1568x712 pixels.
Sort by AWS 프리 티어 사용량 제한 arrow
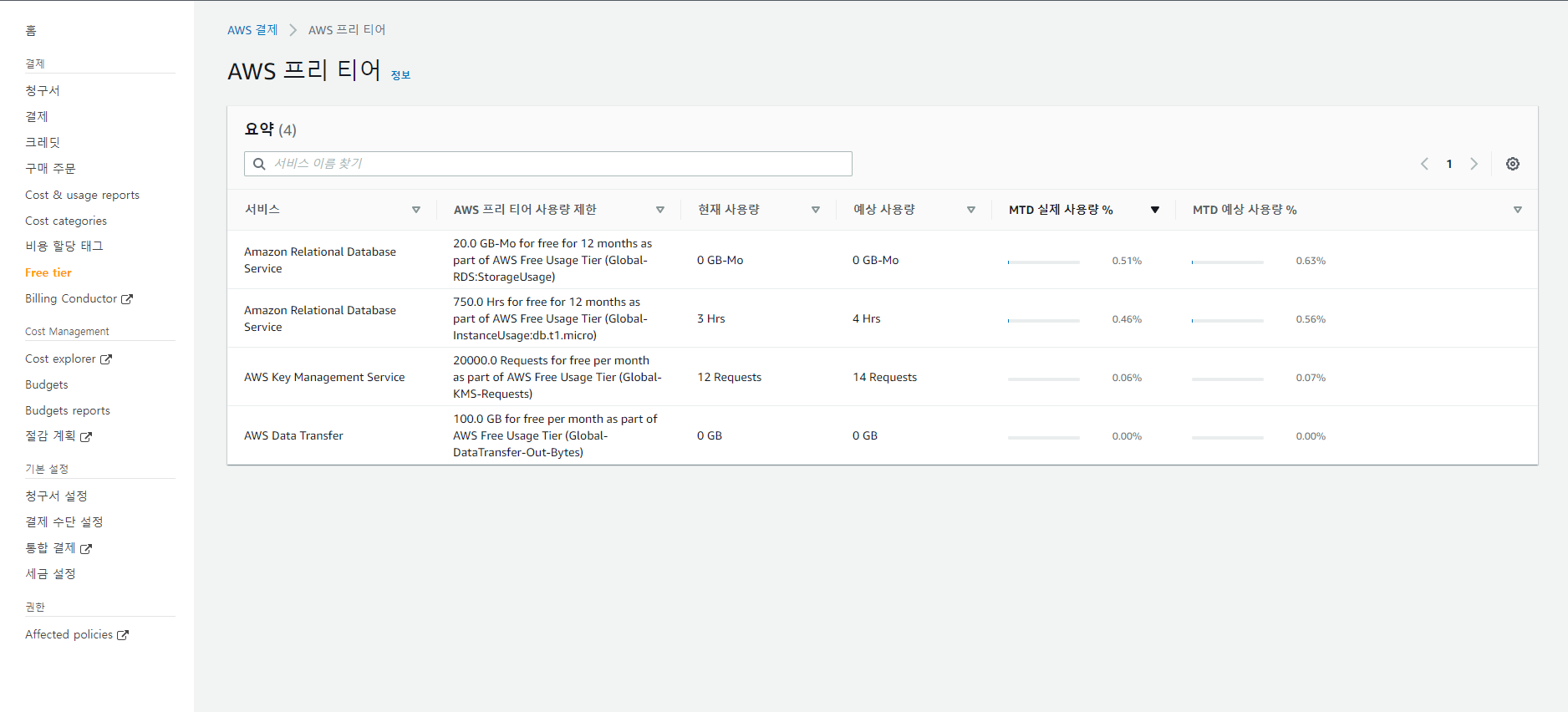660,210
